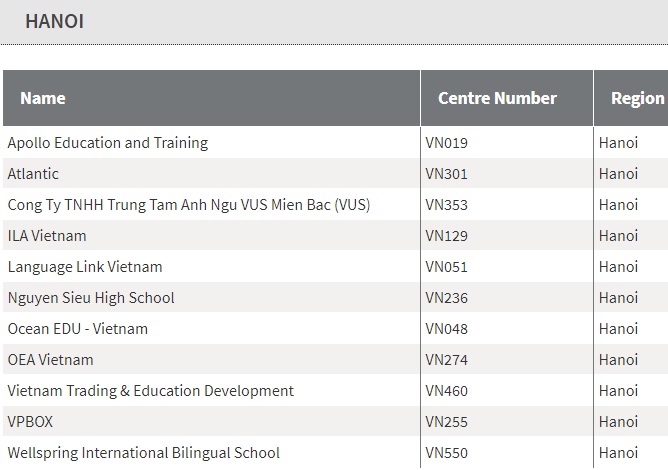Pick OEA Vietnam from the table
The width and height of the screenshot is (668, 470).
(51, 360)
